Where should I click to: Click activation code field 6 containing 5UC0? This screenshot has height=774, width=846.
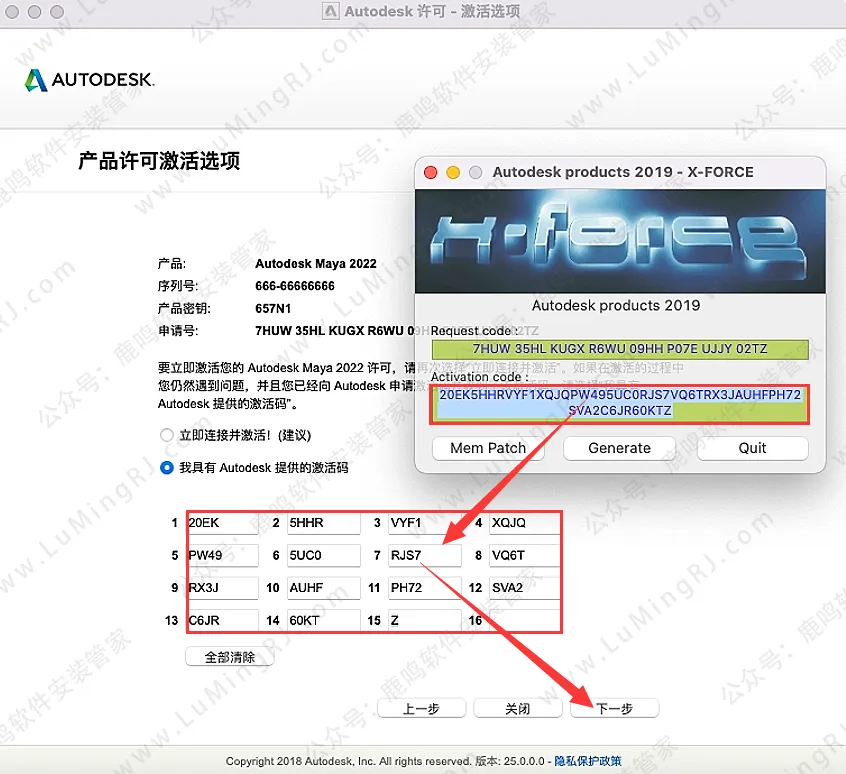coord(324,556)
